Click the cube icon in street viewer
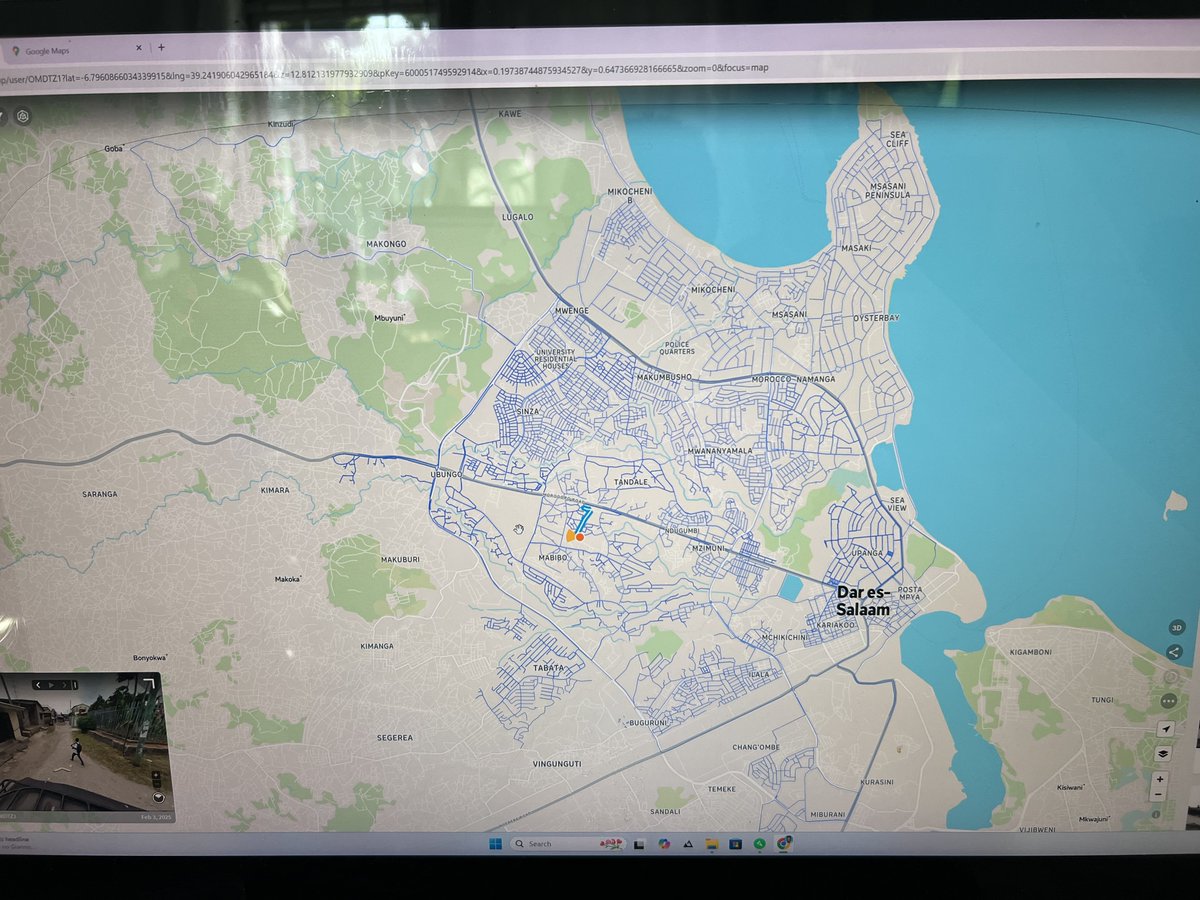 click(158, 798)
